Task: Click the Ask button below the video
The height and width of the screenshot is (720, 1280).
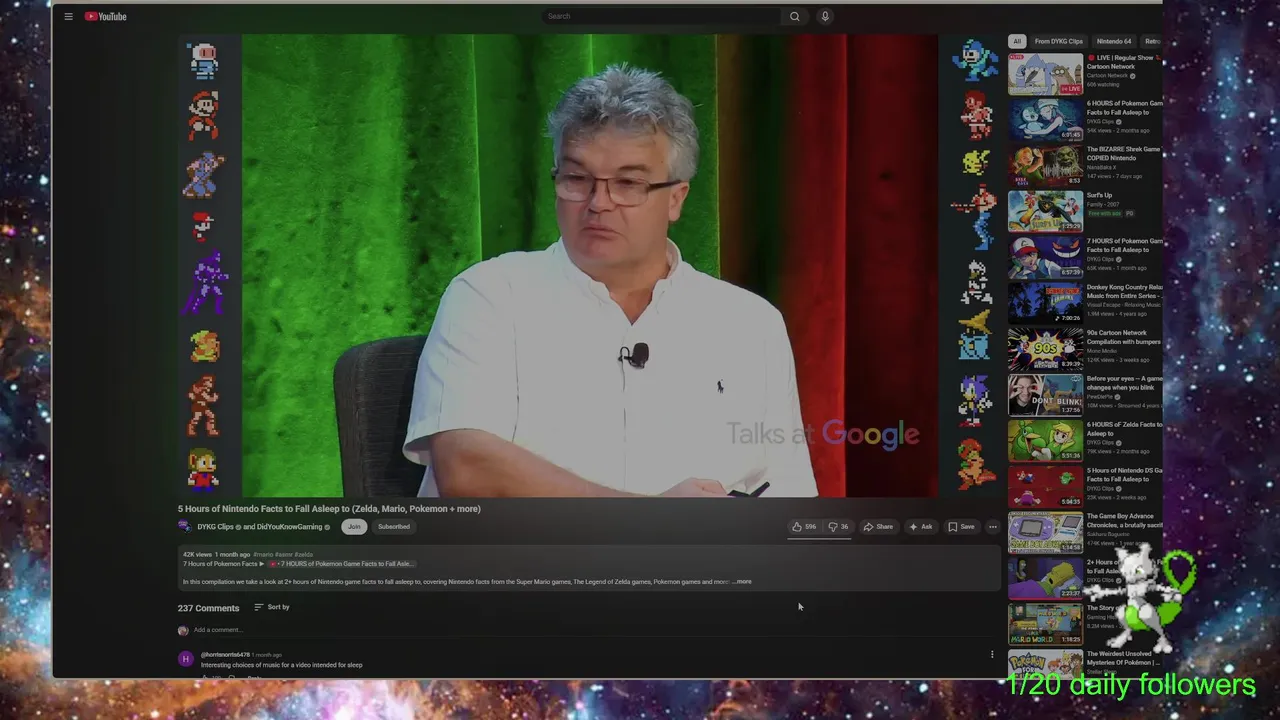Action: coord(921,527)
